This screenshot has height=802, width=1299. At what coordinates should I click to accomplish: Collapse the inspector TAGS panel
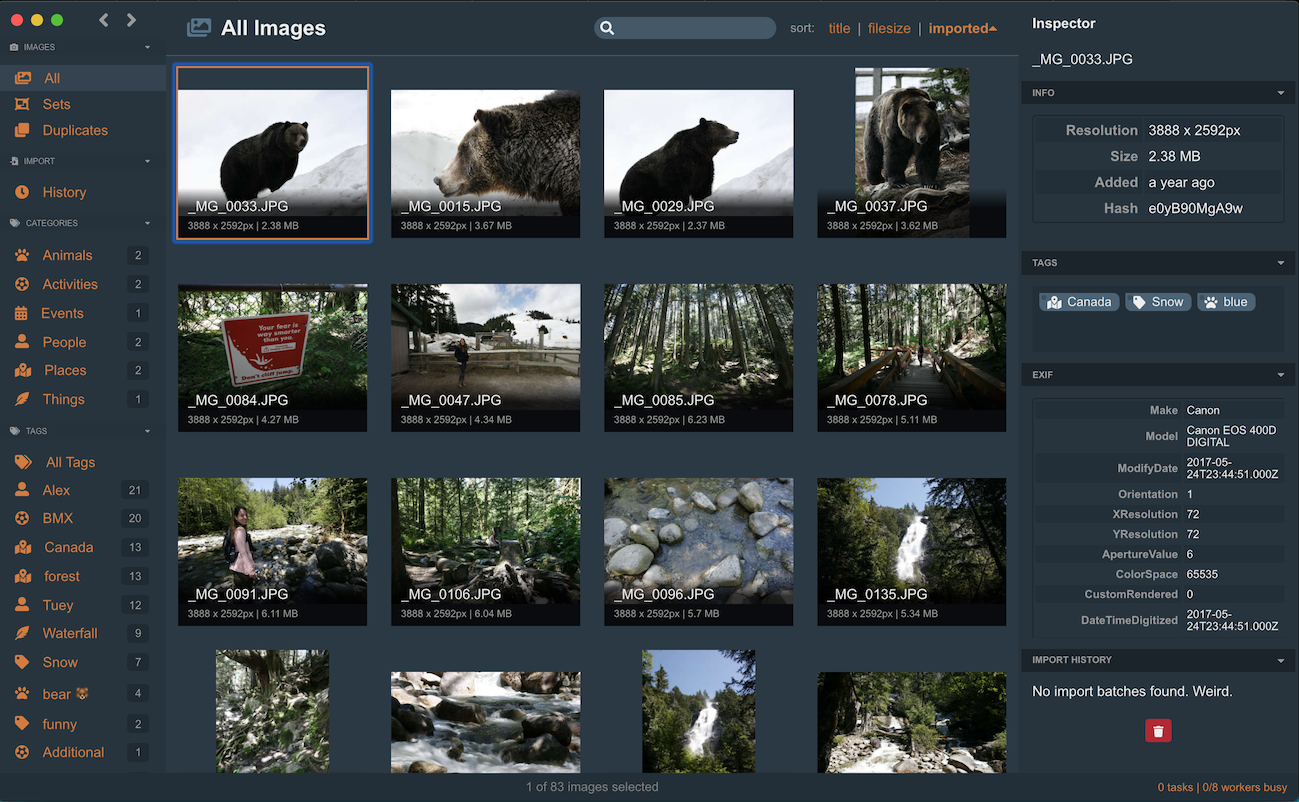1281,263
